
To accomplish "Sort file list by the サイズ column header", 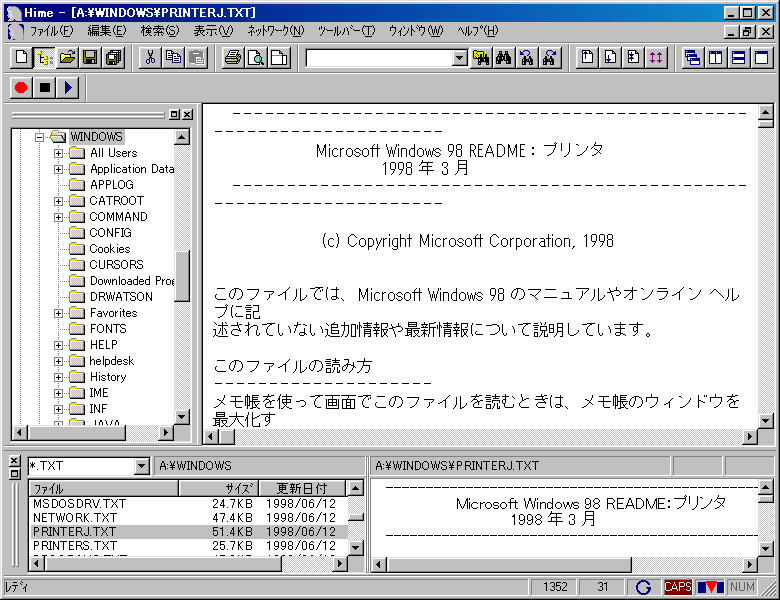I will click(219, 489).
